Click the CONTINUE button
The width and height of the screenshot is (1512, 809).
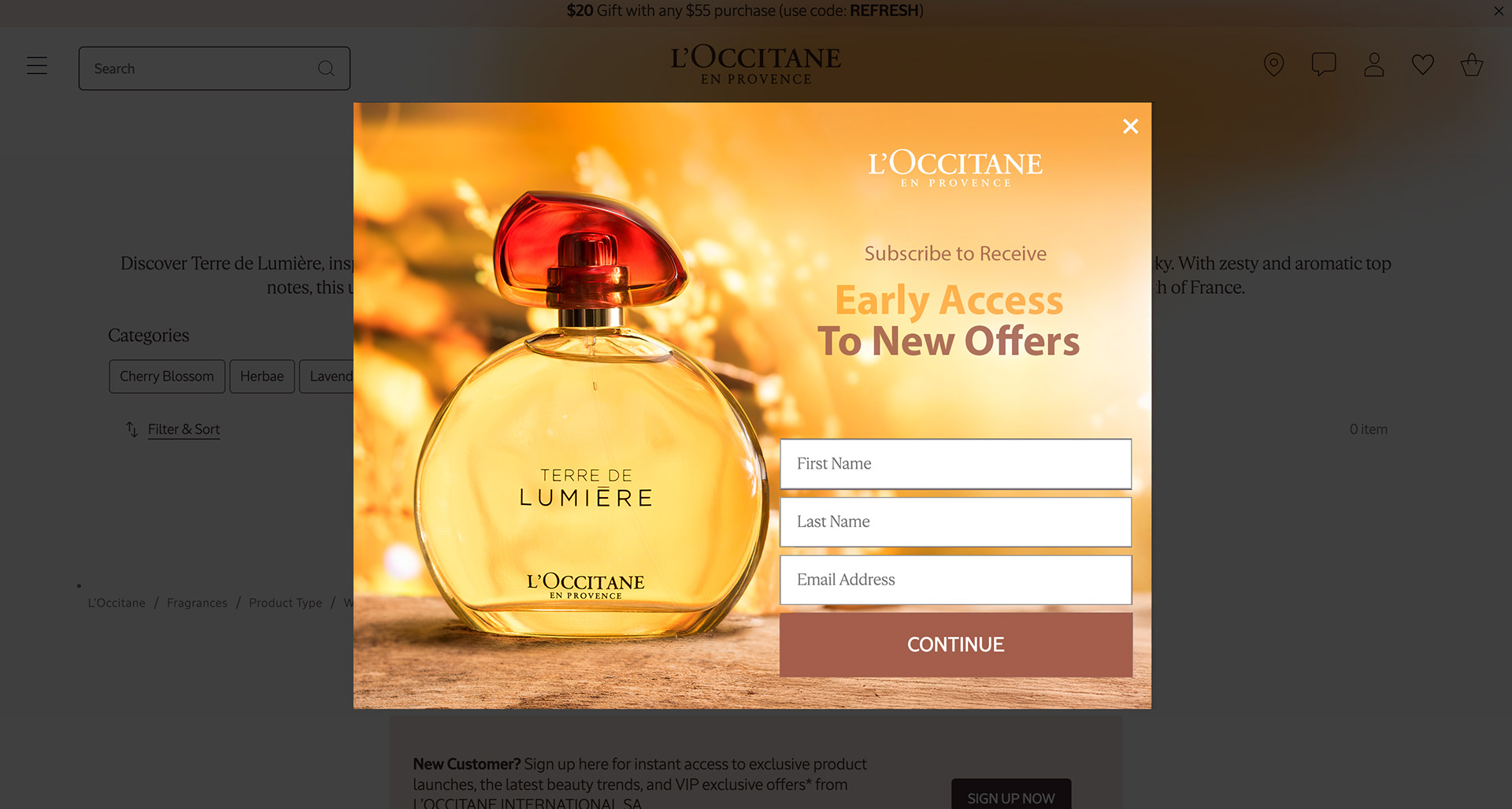coord(955,644)
